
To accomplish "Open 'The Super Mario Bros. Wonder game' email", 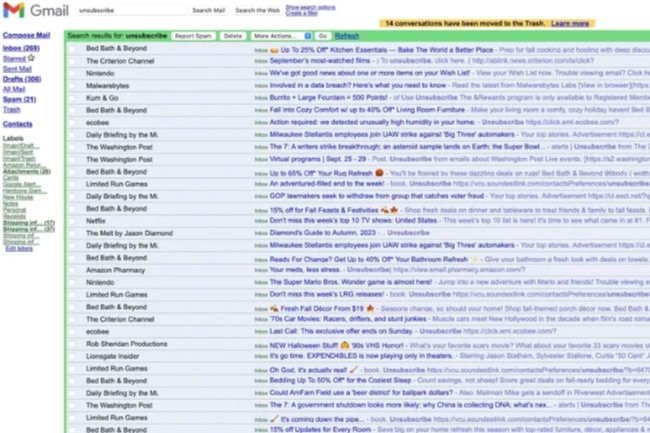I will point(351,282).
